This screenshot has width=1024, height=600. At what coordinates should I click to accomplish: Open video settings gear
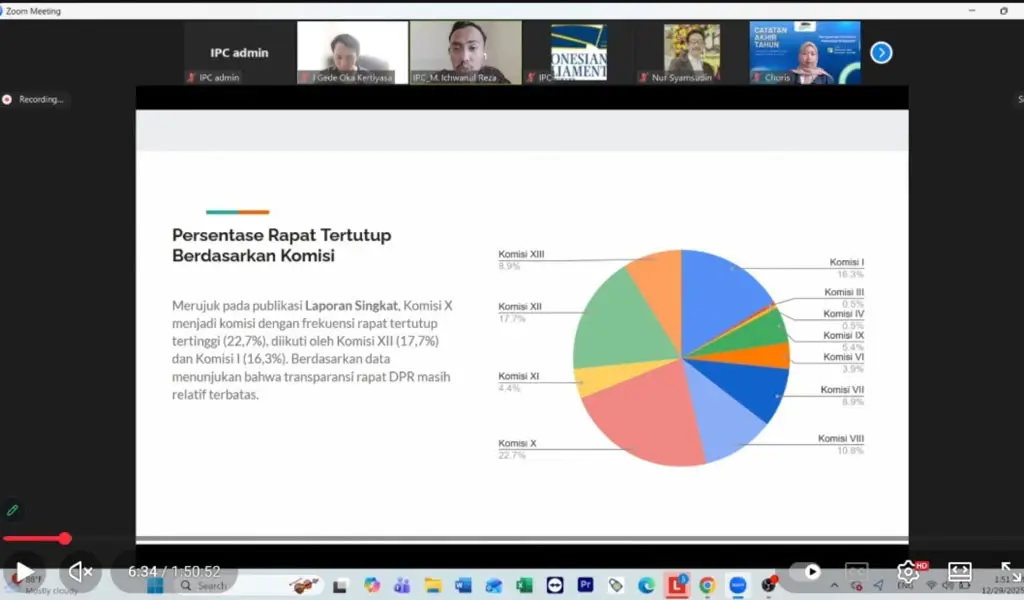907,571
